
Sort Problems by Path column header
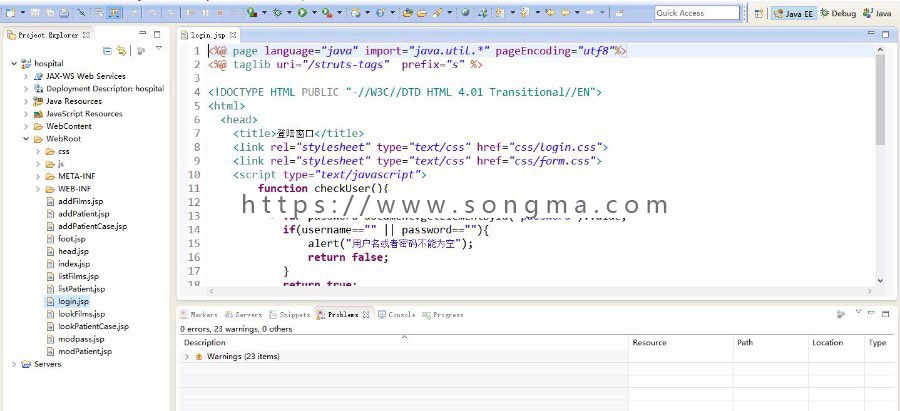pos(770,342)
